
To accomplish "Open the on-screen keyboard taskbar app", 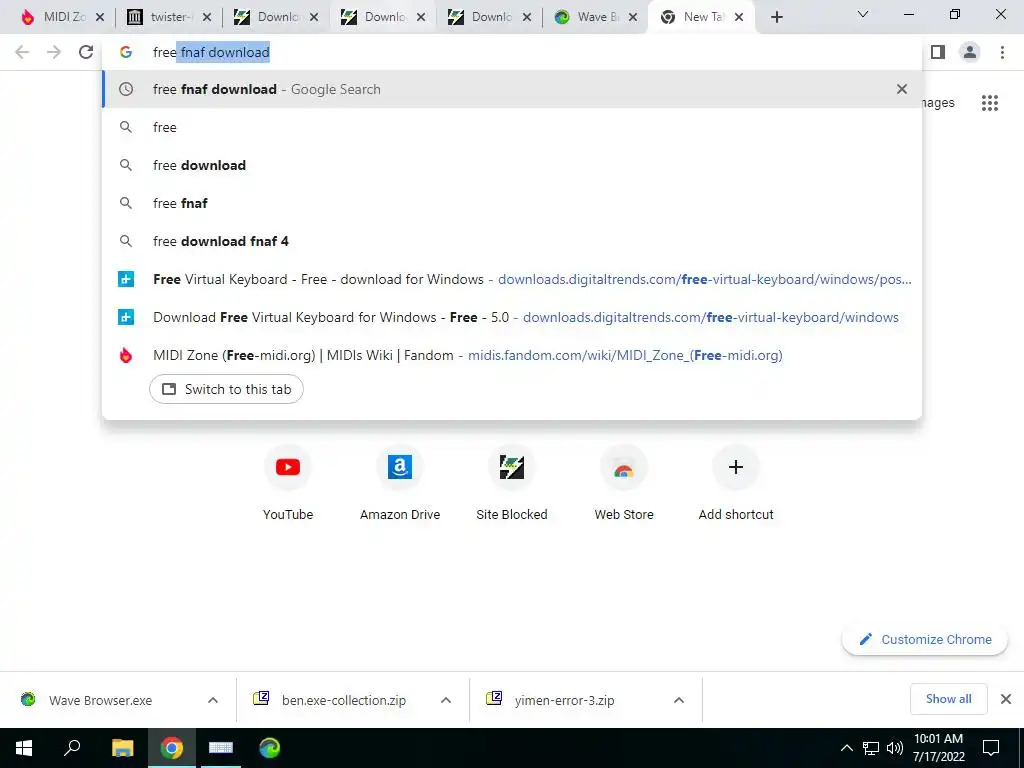I will coord(221,748).
